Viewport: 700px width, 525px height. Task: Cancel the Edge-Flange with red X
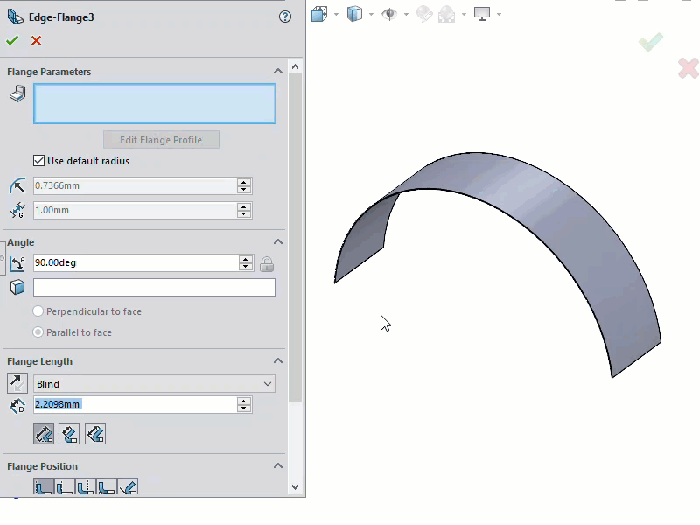36,41
